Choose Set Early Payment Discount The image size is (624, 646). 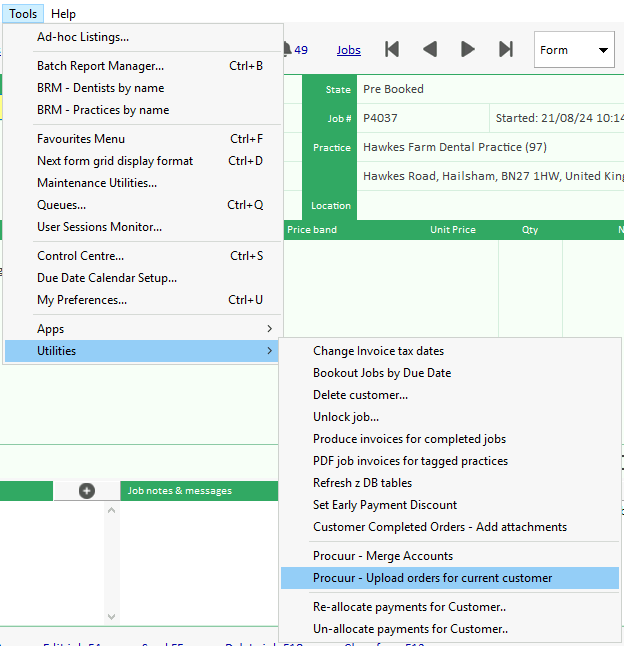pyautogui.click(x=385, y=505)
